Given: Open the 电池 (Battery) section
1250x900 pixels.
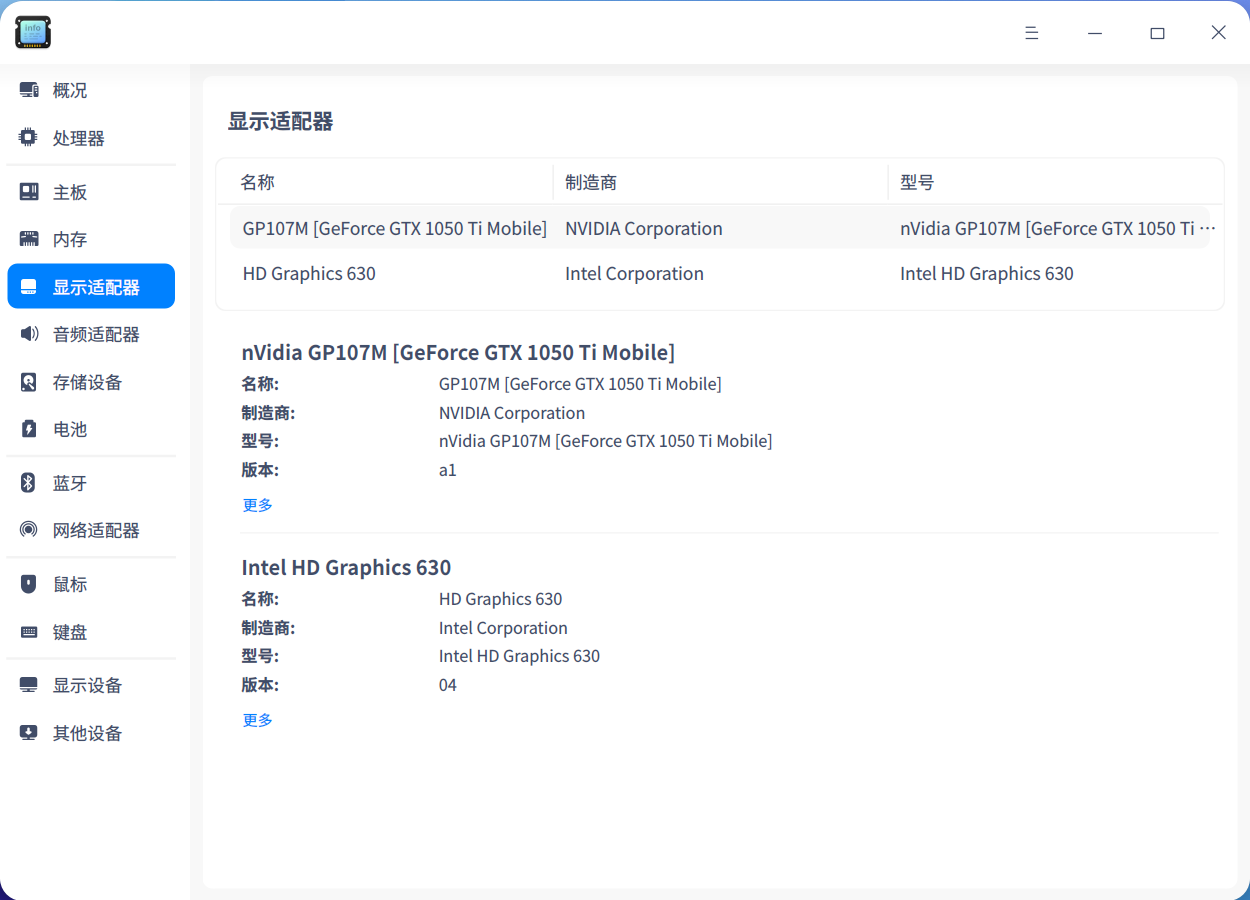Looking at the screenshot, I should pyautogui.click(x=70, y=429).
